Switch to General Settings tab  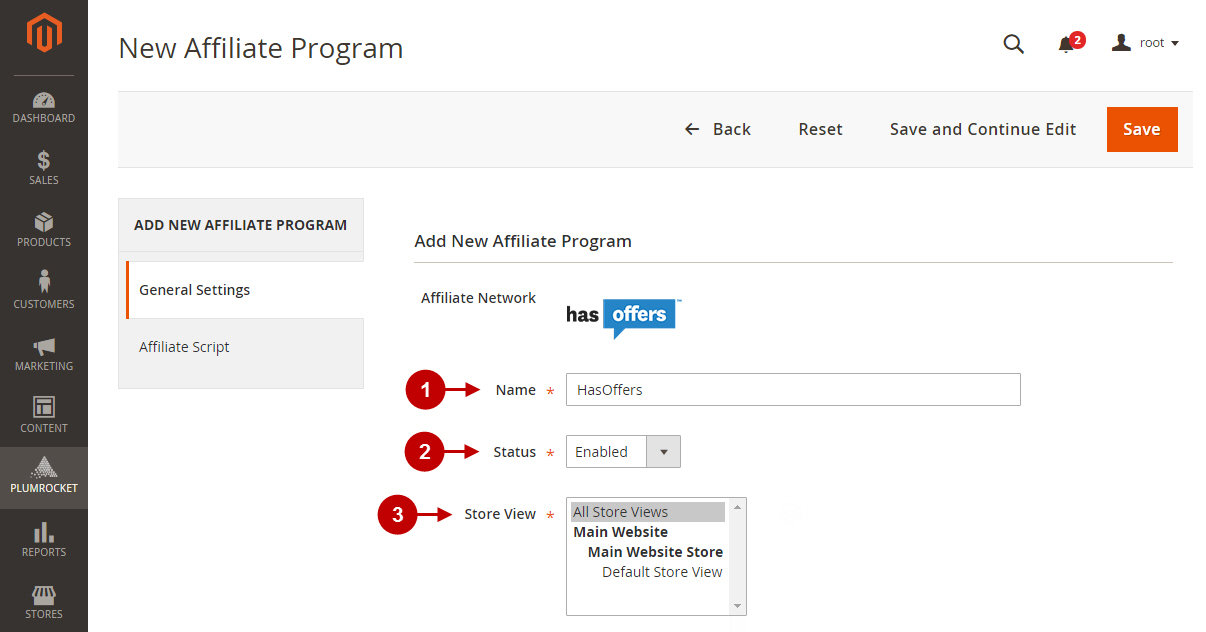(245, 290)
